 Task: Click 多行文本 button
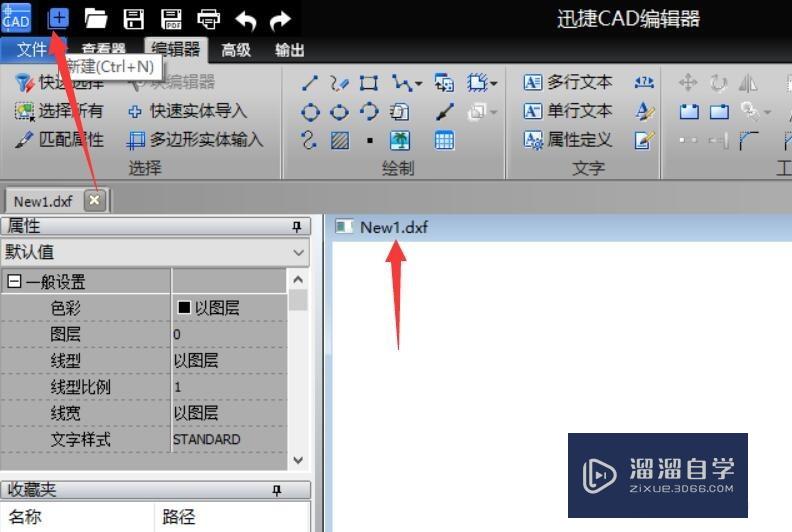pyautogui.click(x=568, y=82)
